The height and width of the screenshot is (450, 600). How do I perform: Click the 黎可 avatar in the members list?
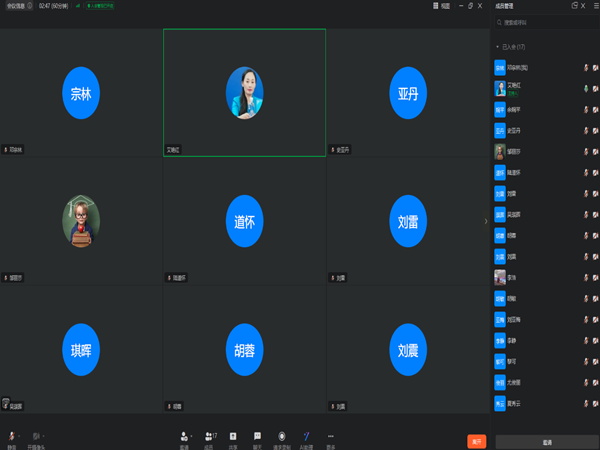point(500,361)
